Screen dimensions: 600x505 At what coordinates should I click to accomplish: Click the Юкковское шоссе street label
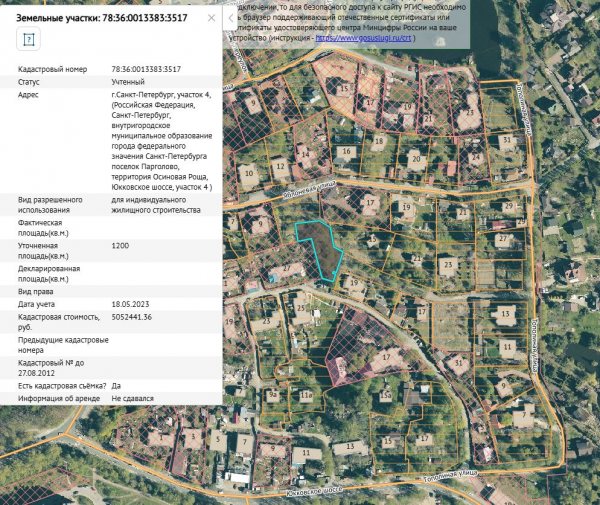320,491
